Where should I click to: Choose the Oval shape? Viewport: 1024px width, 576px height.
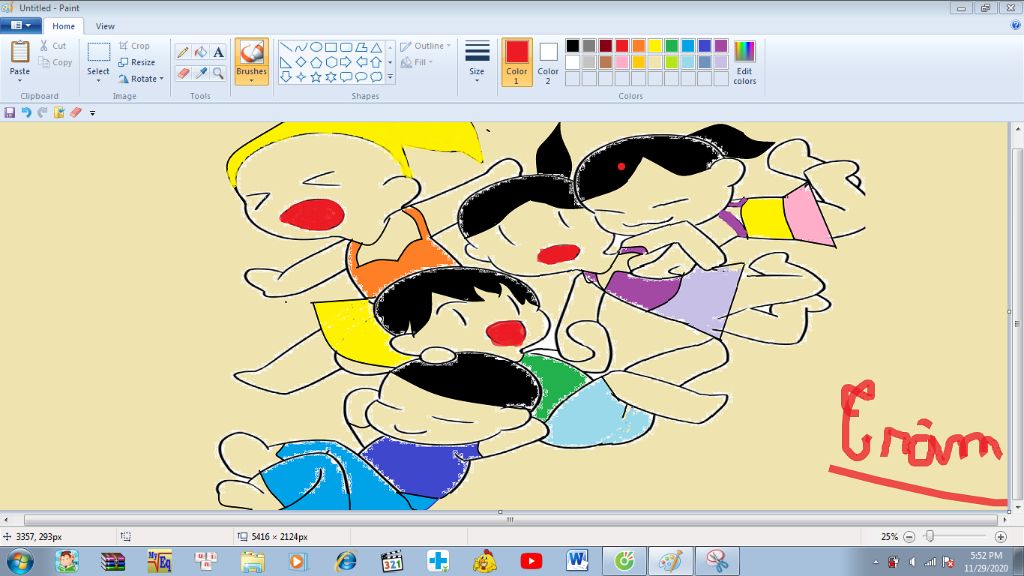pyautogui.click(x=315, y=47)
